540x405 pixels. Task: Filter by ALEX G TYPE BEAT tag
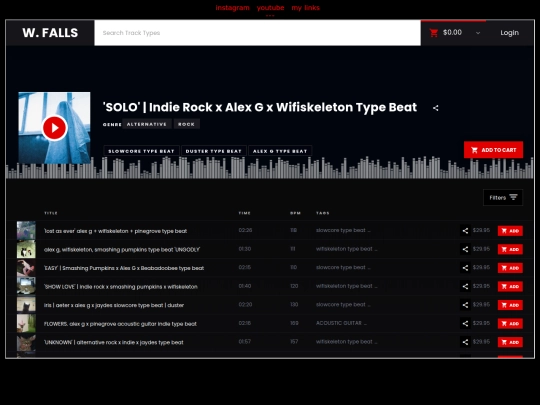(280, 151)
